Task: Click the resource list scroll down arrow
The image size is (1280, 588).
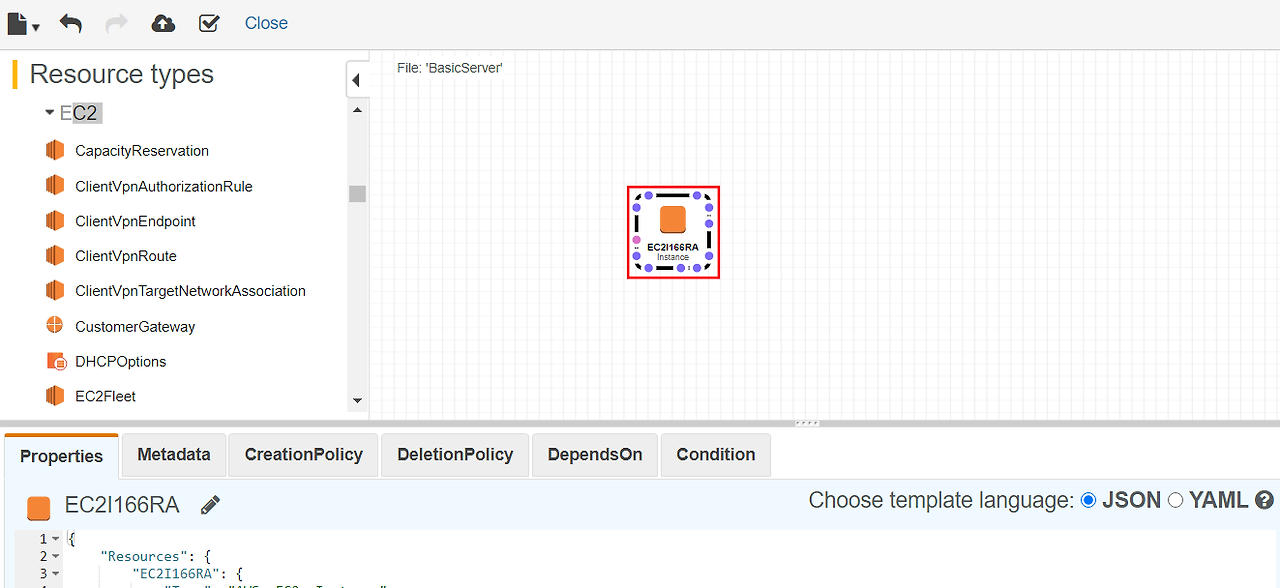Action: tap(357, 401)
